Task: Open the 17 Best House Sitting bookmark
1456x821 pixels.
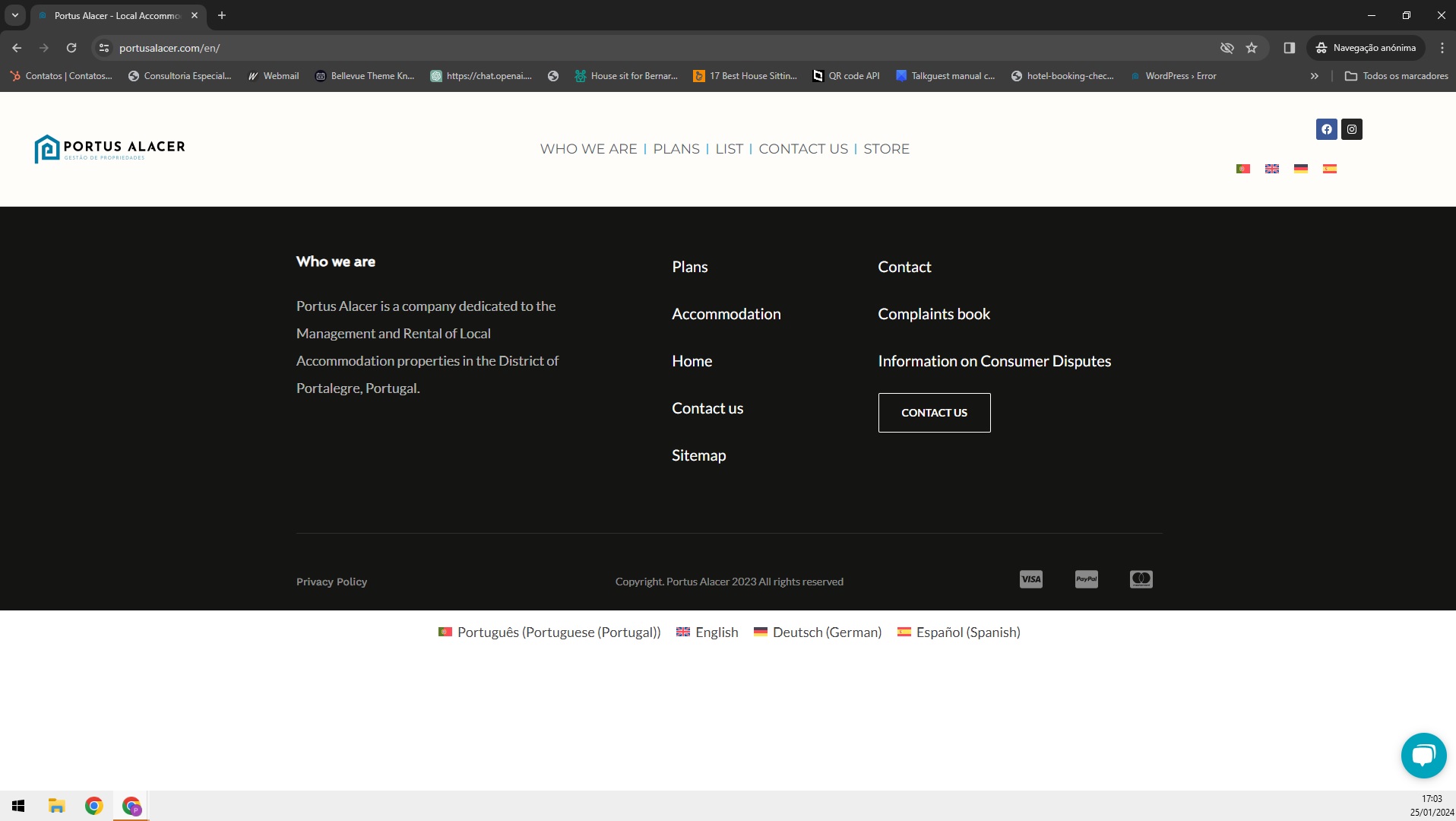Action: 745,76
